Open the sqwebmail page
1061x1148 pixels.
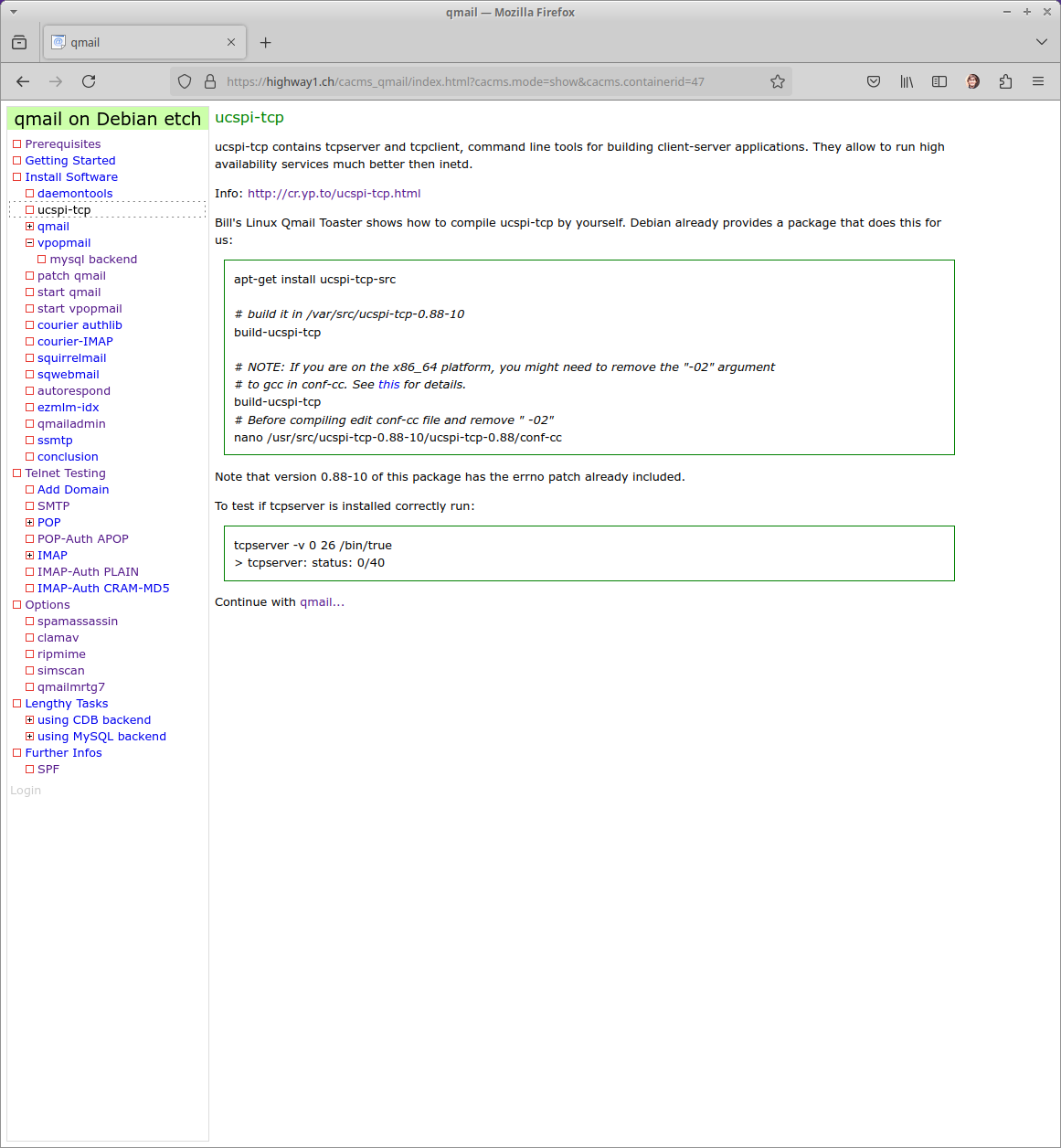point(69,375)
